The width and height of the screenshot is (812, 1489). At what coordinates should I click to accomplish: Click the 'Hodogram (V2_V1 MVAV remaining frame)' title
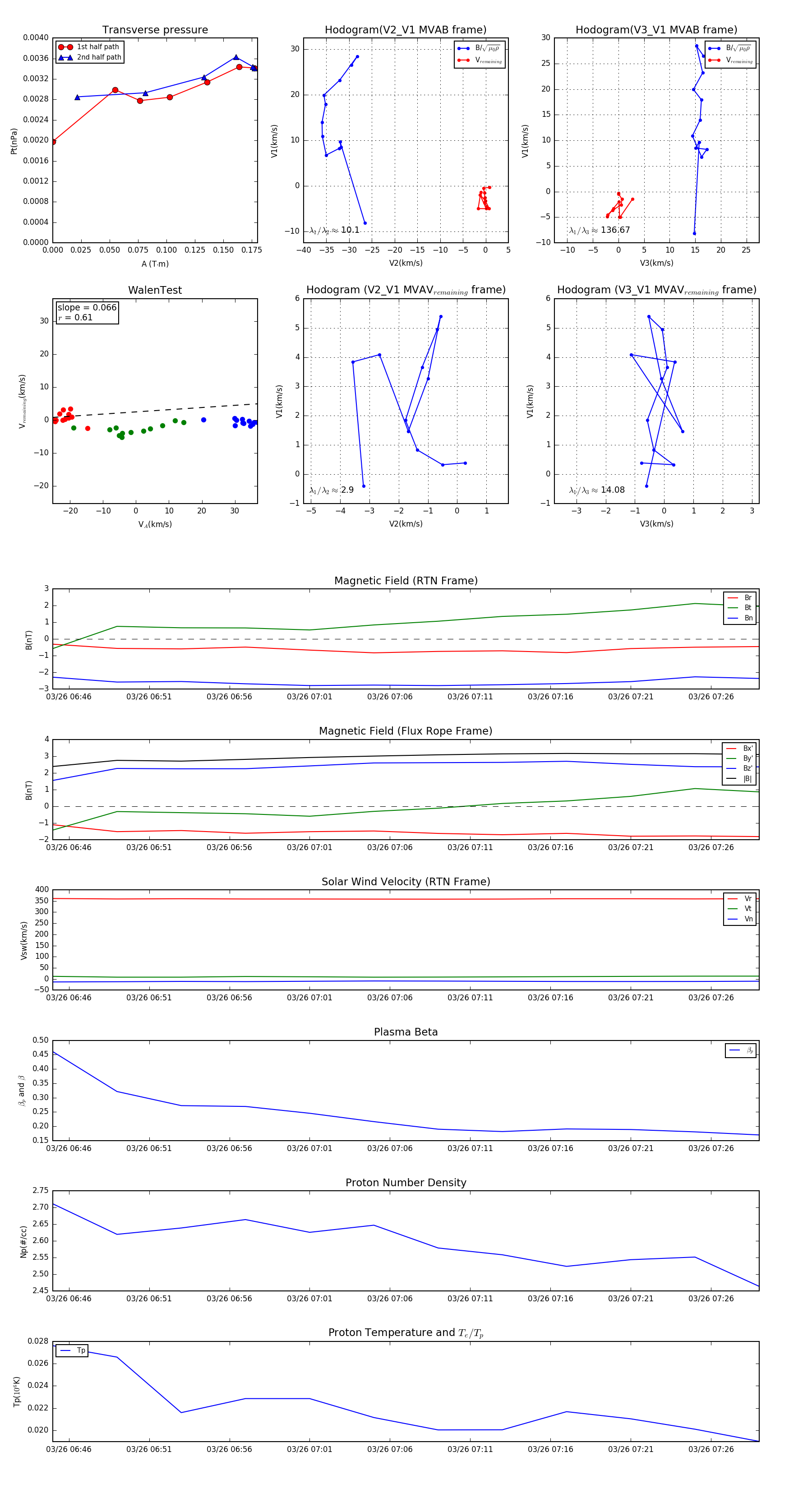coord(406,290)
